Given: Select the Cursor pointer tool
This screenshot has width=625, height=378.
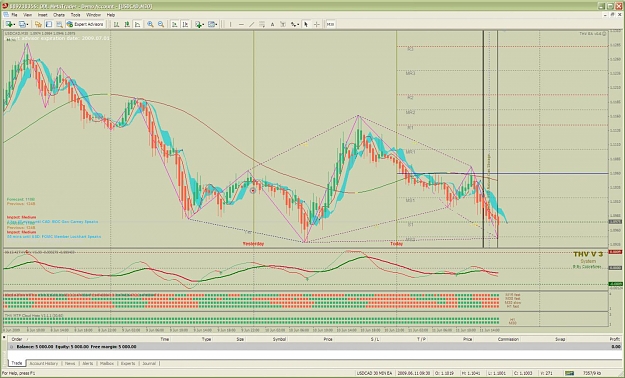Looking at the screenshot, I should 306,24.
